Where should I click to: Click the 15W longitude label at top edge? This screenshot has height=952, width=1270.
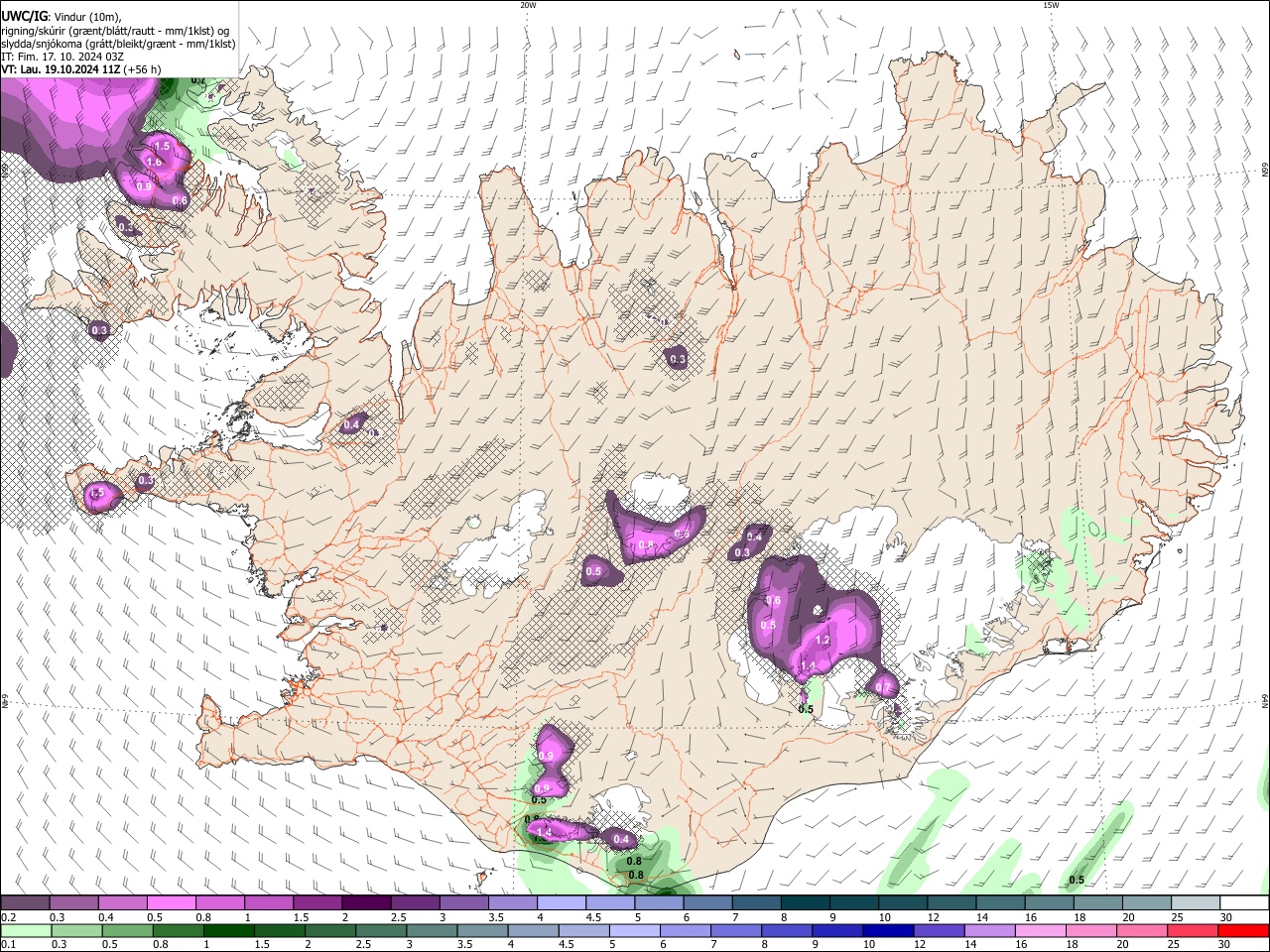point(1051,5)
